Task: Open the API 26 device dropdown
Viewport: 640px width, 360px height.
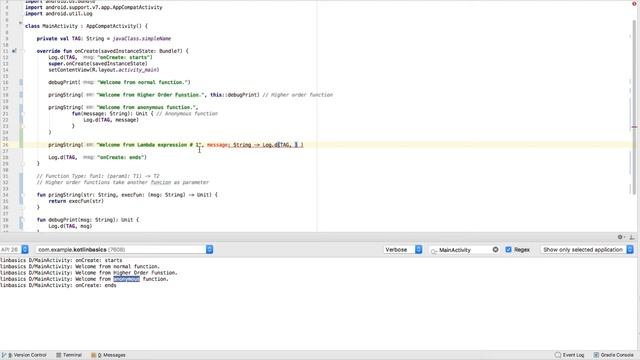Action: (14, 249)
